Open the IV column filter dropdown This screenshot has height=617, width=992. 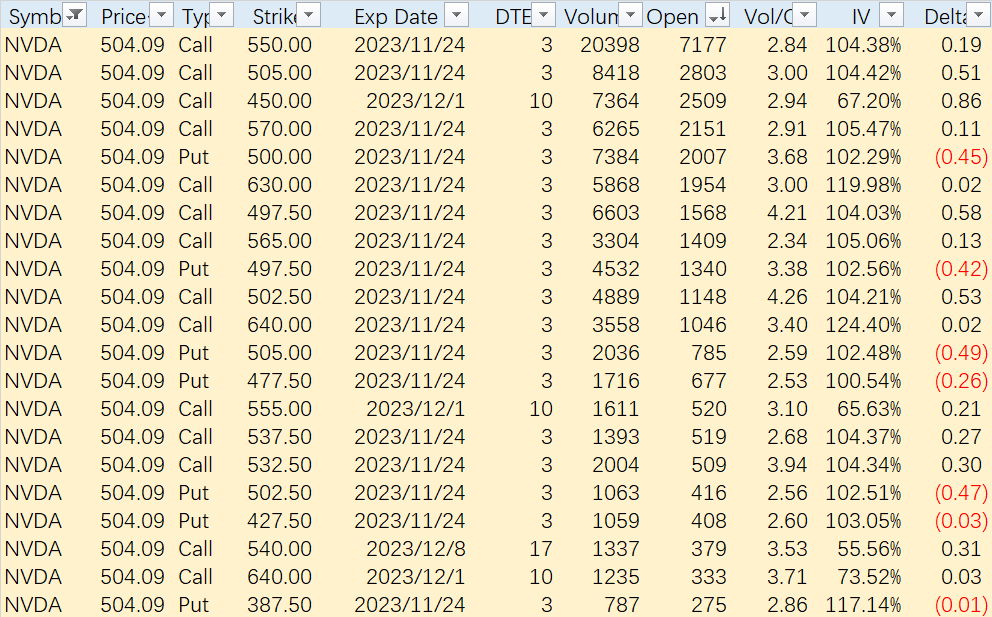point(891,15)
